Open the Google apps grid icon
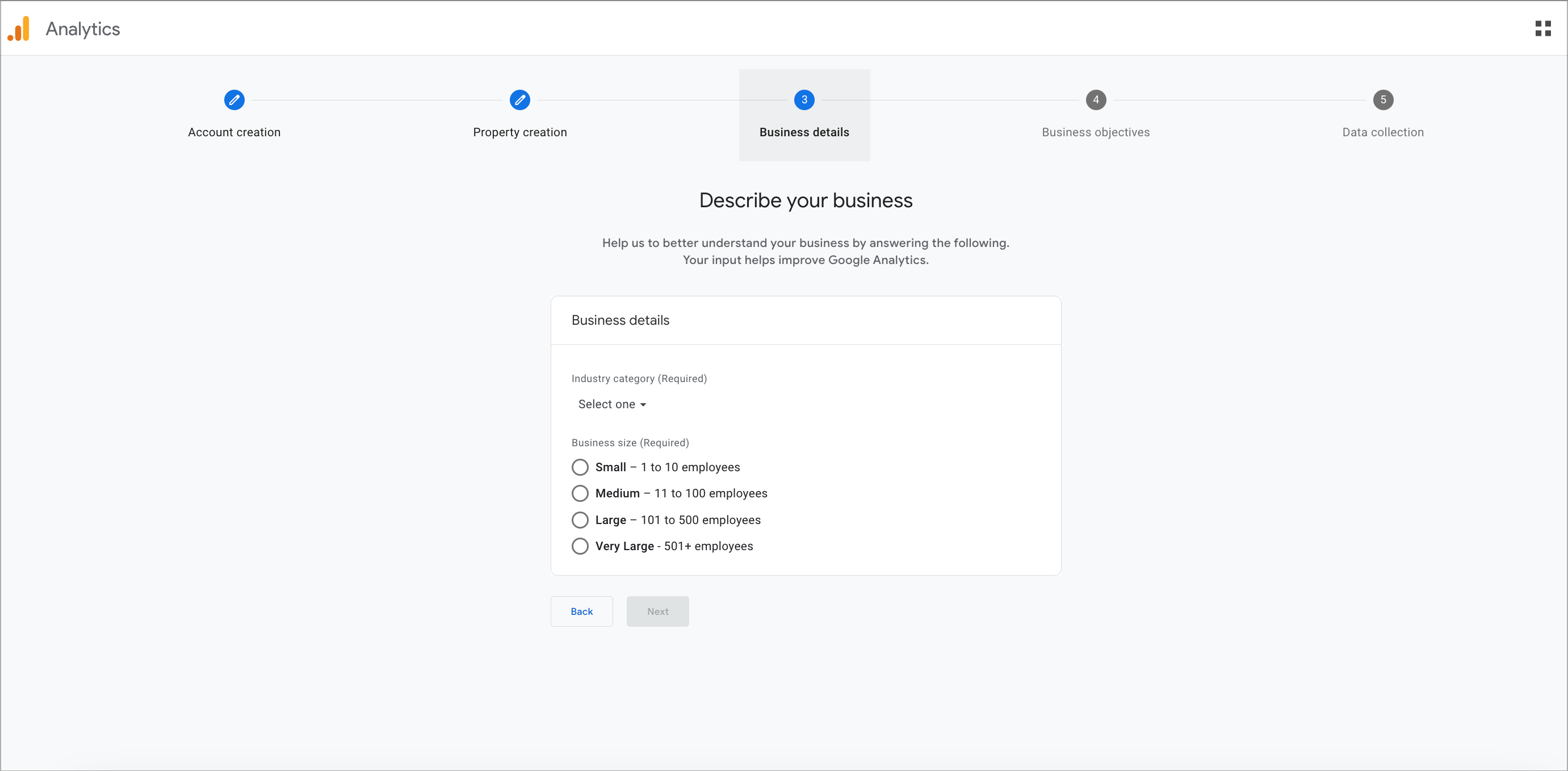 tap(1543, 28)
